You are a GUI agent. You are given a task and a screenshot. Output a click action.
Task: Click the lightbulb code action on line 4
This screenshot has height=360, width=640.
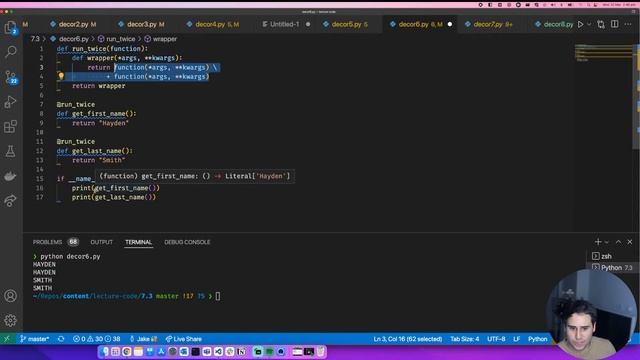point(61,76)
